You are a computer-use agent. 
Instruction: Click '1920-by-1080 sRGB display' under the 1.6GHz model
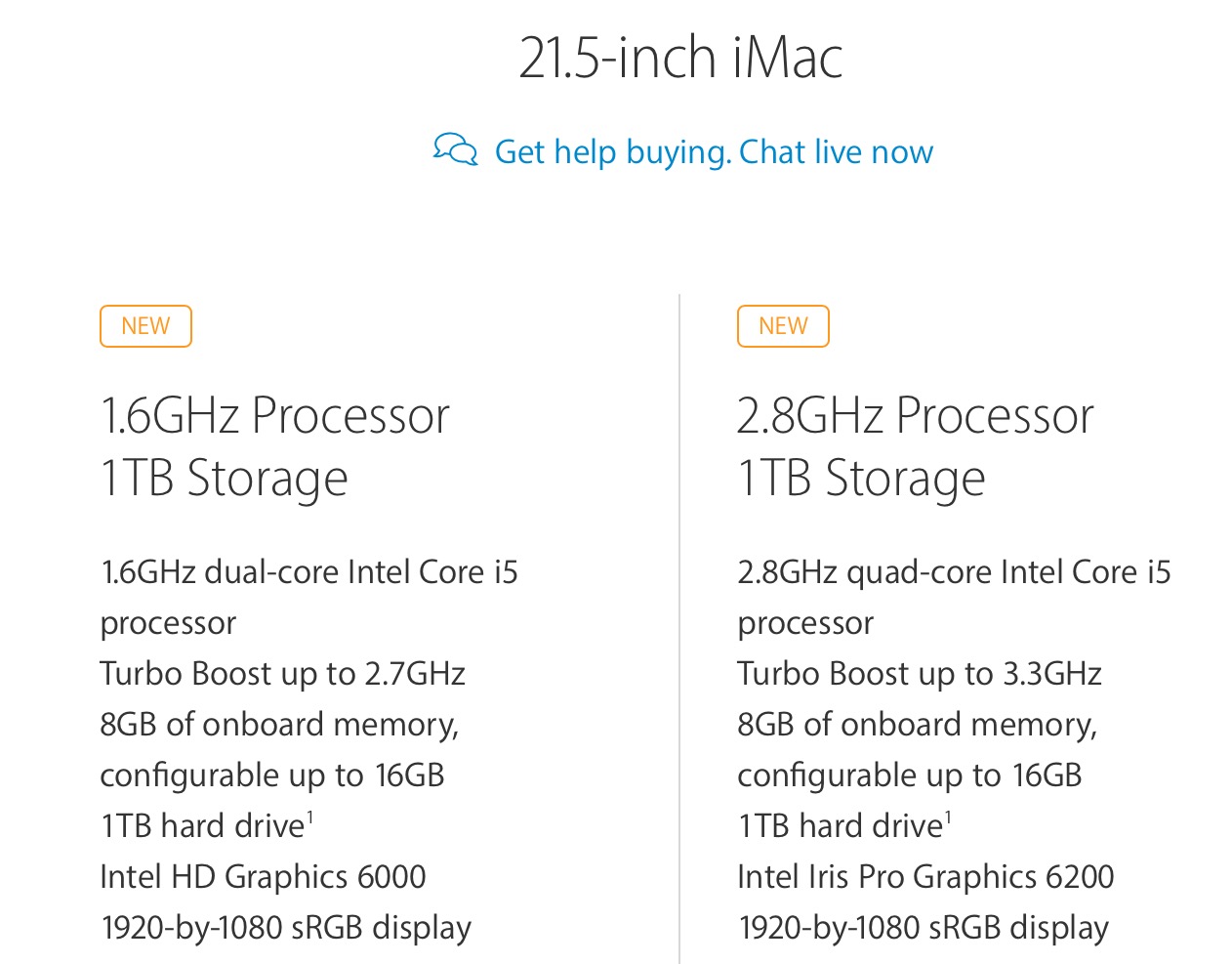[x=285, y=928]
